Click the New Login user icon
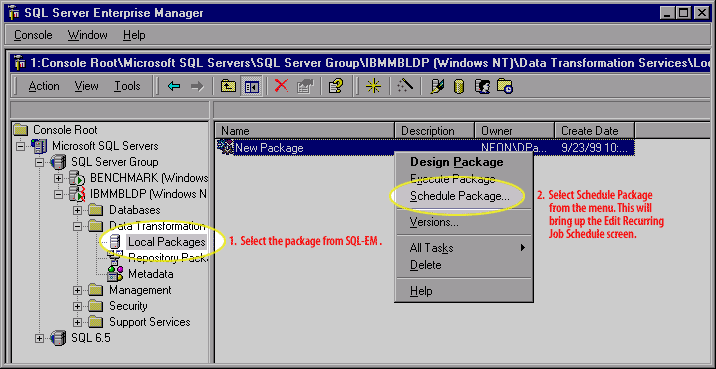716x369 pixels. pyautogui.click(x=483, y=86)
